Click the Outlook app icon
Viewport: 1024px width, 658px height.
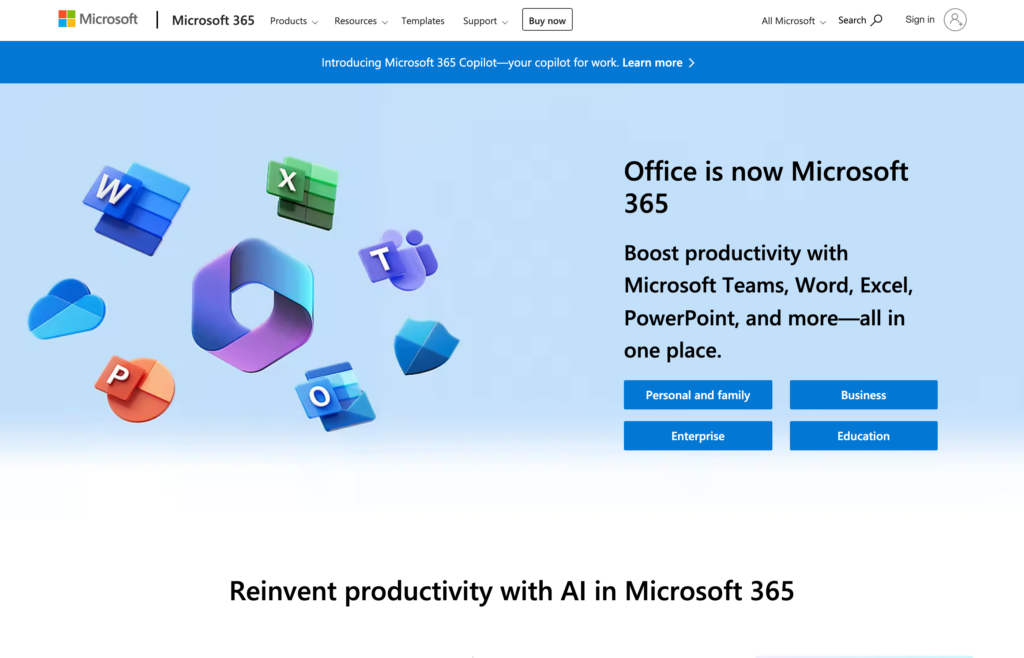coord(335,396)
